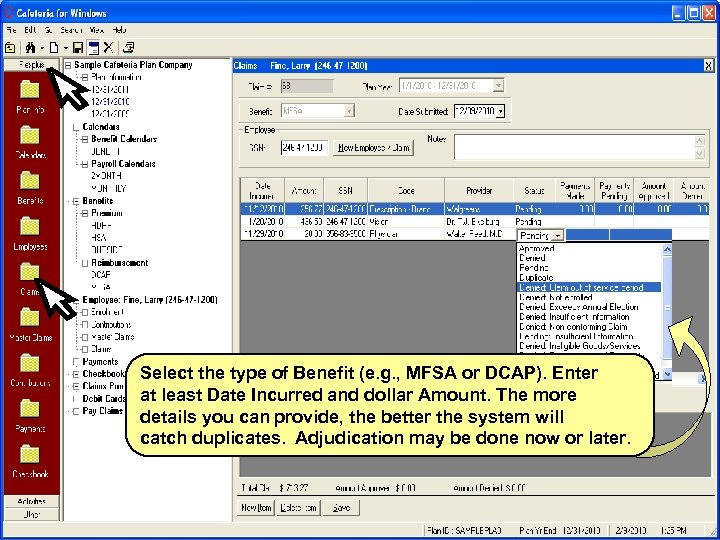The width and height of the screenshot is (720, 540).
Task: Open the binoculars search dropdown arrow
Action: [42, 48]
